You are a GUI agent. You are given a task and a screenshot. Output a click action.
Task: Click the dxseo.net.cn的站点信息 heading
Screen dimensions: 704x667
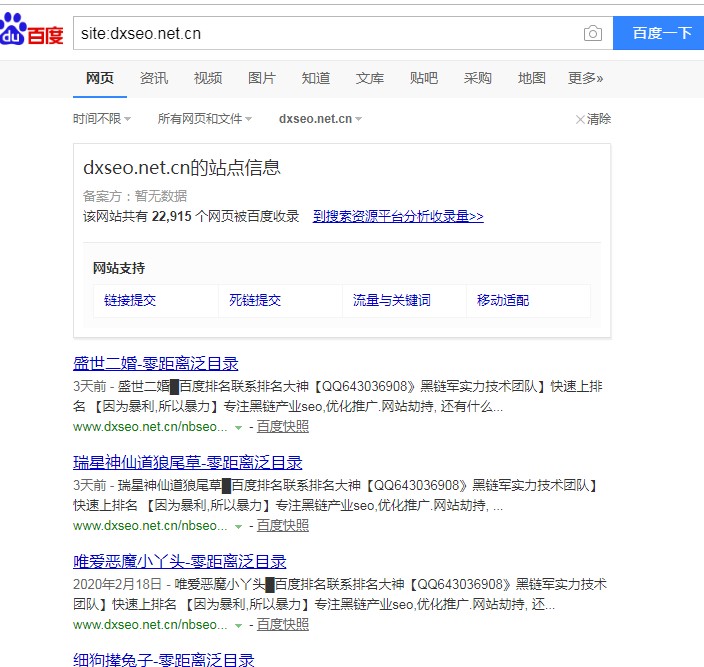[182, 168]
